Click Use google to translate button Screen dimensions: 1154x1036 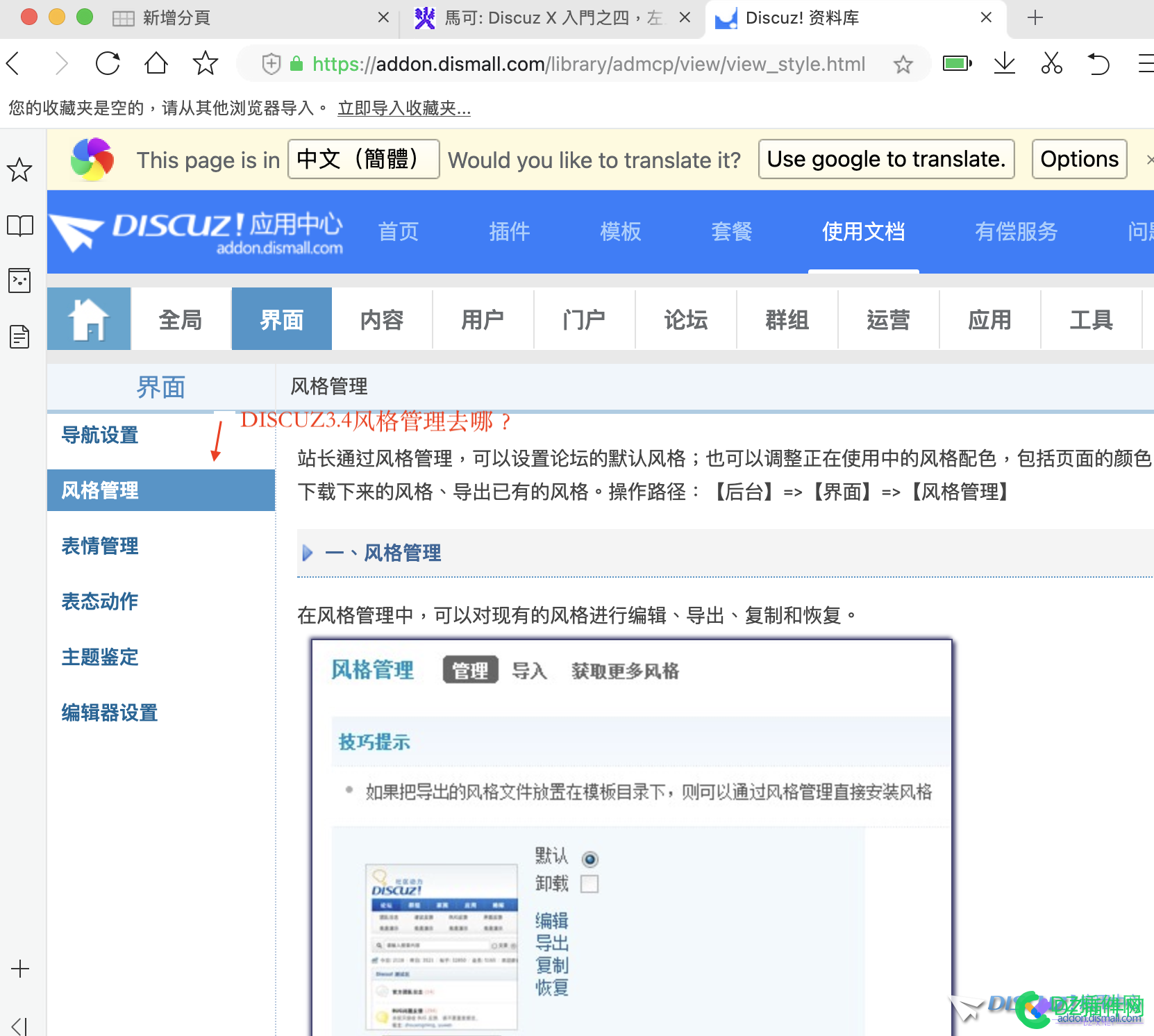[x=887, y=159]
